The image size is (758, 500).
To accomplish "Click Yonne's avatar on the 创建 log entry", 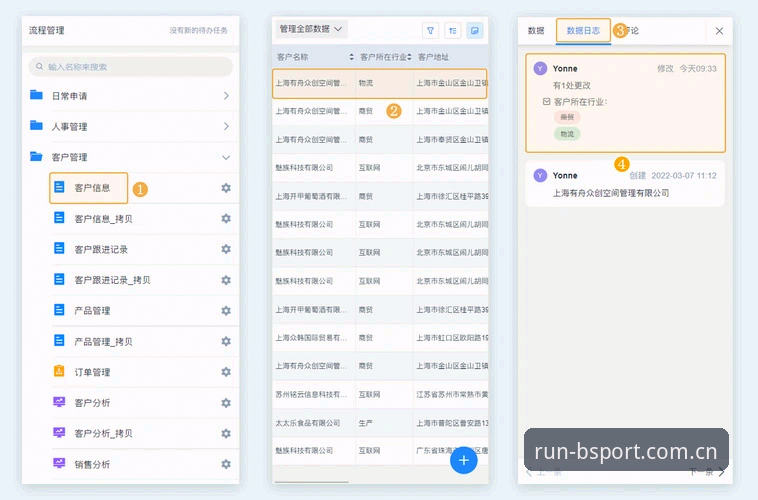I will (540, 175).
